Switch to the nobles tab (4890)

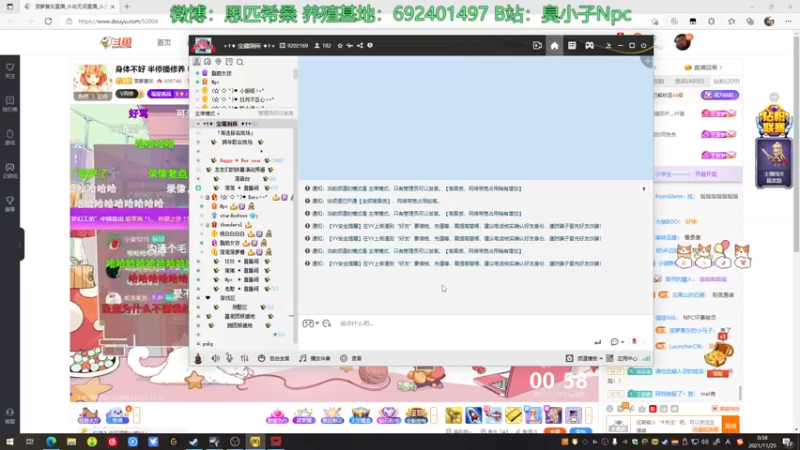689,81
